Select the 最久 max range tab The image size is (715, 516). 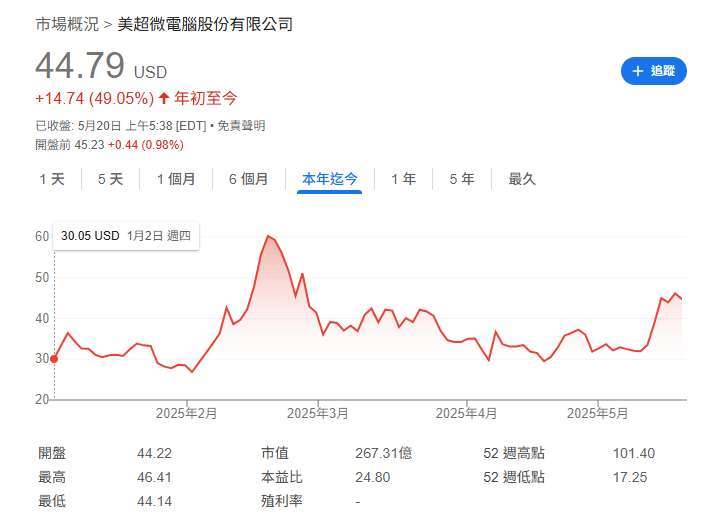(x=522, y=179)
